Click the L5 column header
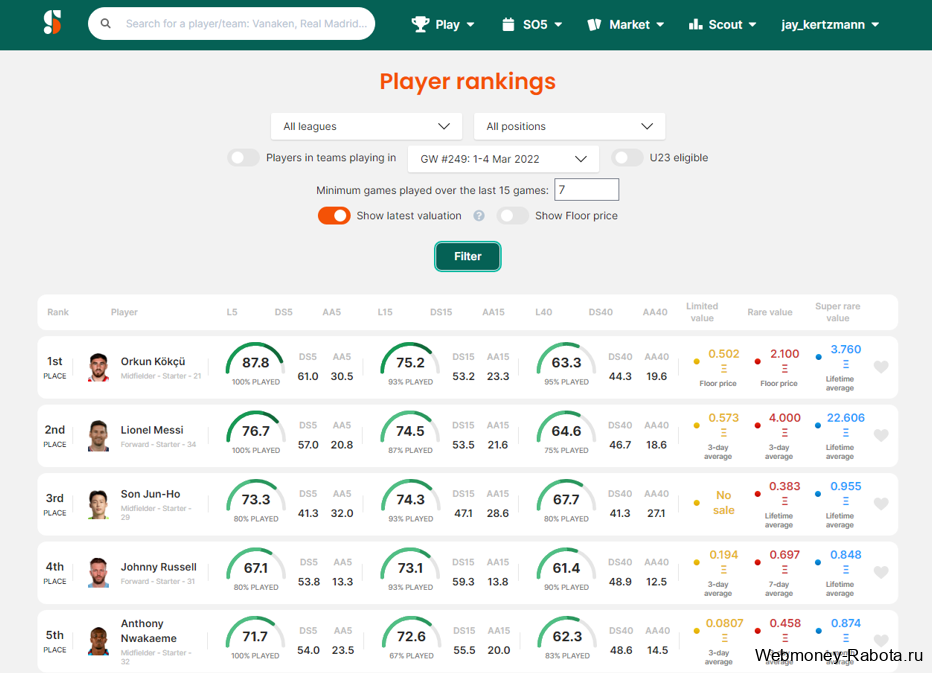Screen dimensions: 932x673 232,312
